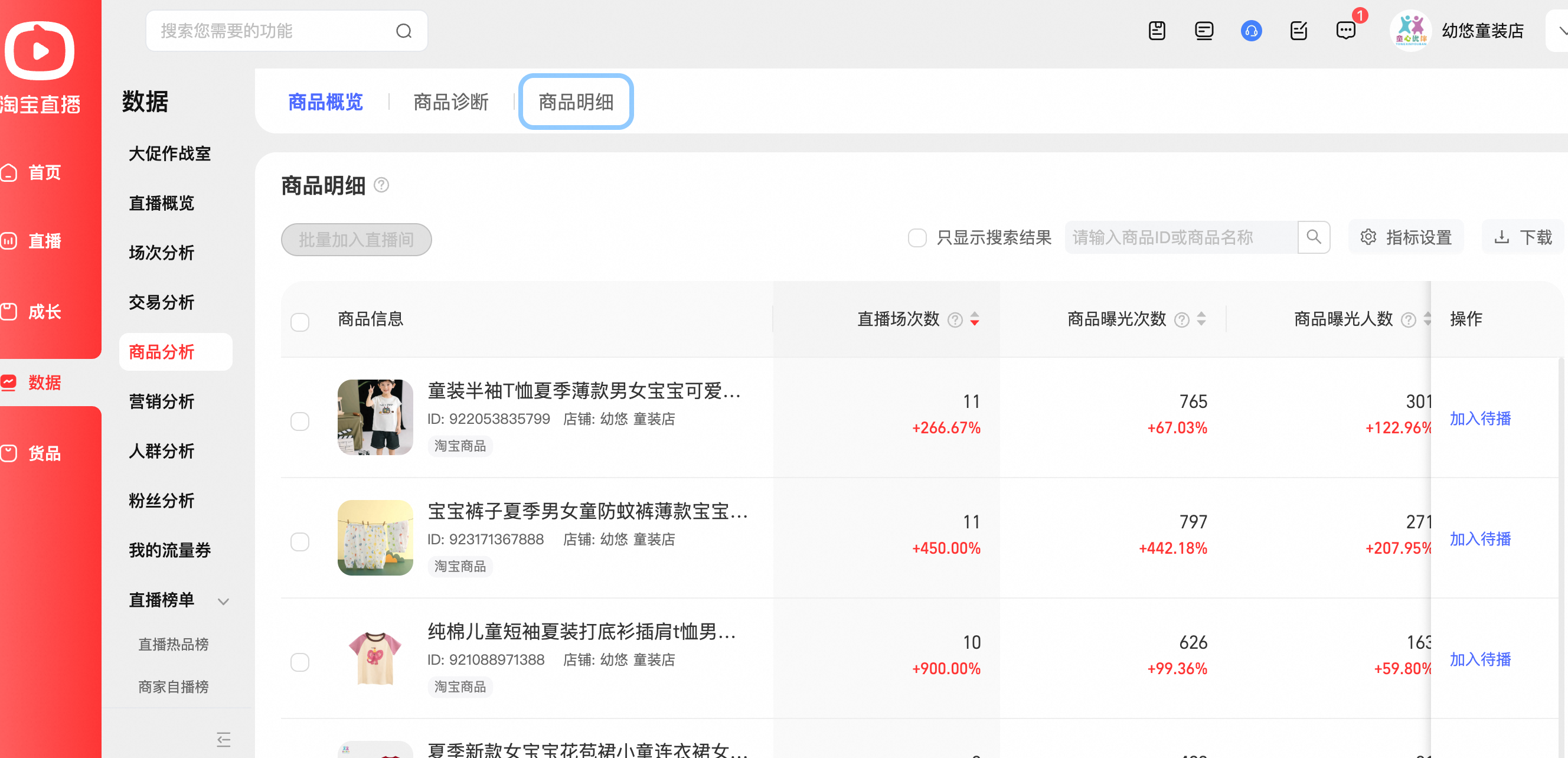
Task: Open the message bubble with notification badge
Action: point(1346,31)
